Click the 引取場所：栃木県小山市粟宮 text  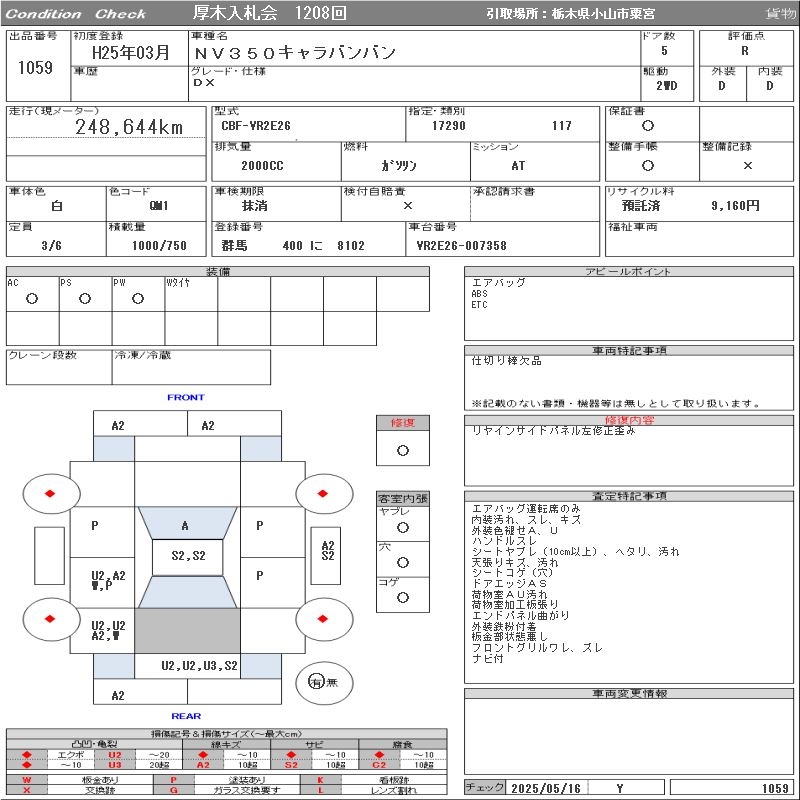(x=570, y=14)
